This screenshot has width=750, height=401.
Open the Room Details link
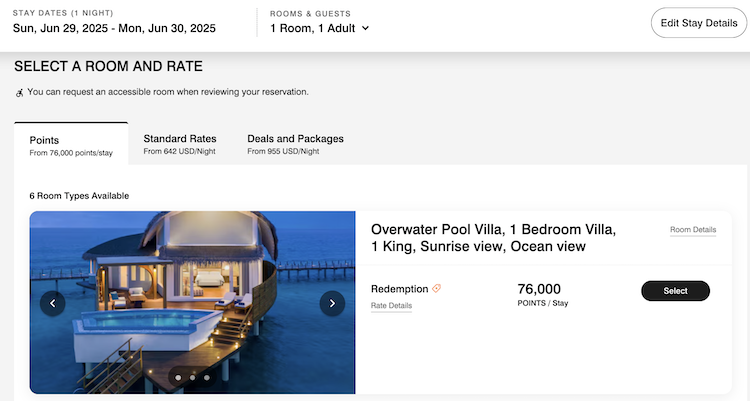click(692, 230)
